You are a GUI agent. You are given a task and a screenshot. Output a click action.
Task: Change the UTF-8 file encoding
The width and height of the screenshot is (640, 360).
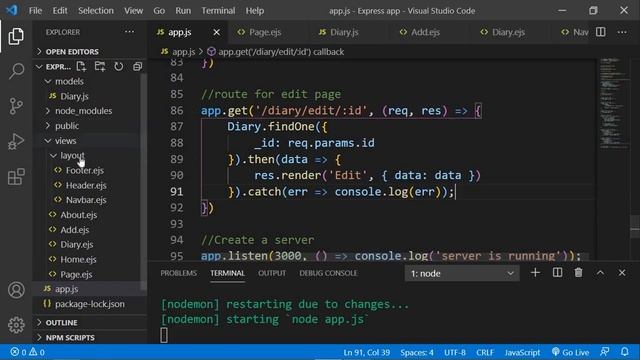click(x=455, y=352)
